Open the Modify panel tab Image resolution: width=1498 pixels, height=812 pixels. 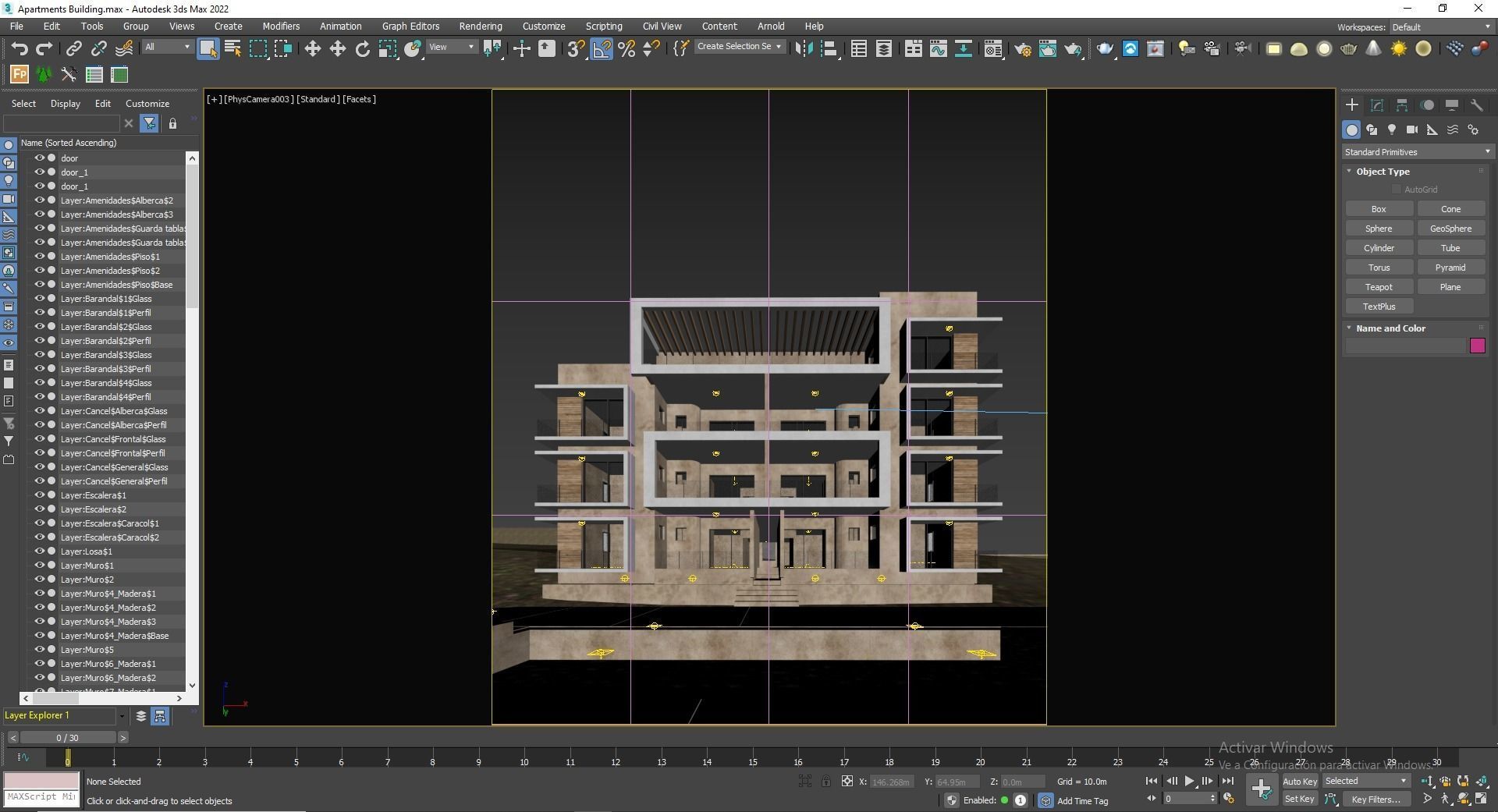click(x=1377, y=105)
